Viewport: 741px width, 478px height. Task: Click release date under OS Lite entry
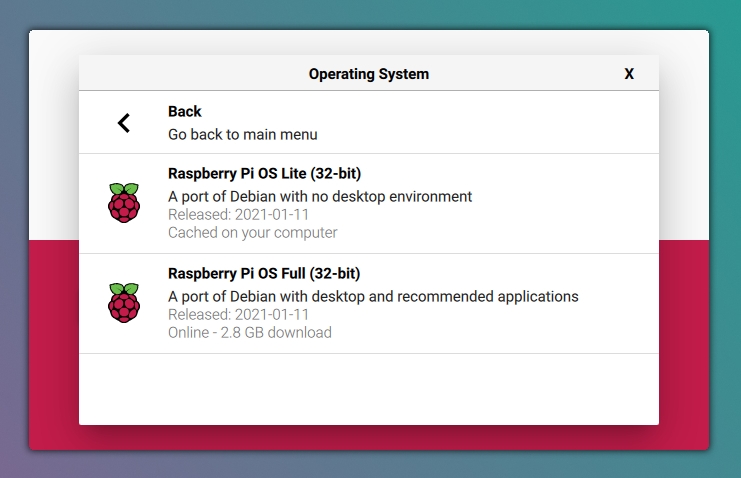click(239, 215)
